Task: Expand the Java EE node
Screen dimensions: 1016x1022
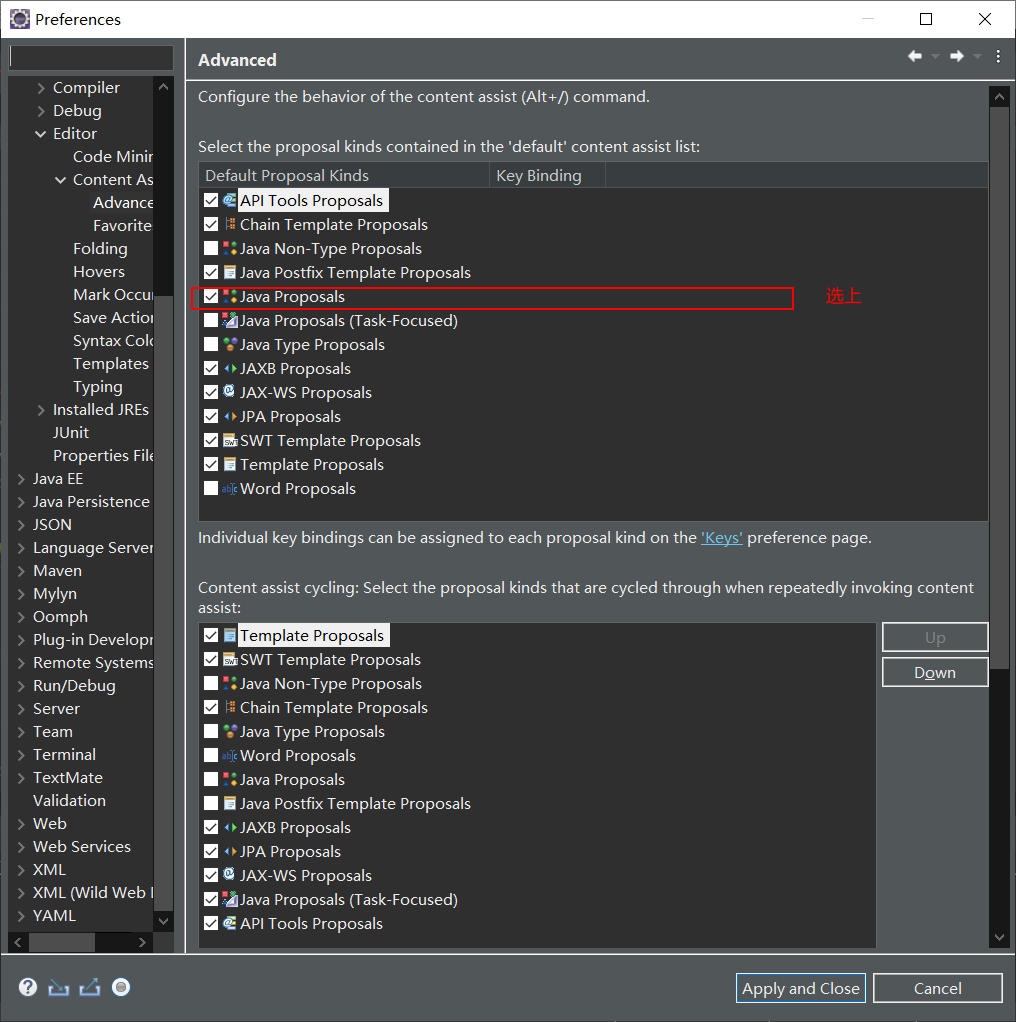Action: pyautogui.click(x=21, y=479)
